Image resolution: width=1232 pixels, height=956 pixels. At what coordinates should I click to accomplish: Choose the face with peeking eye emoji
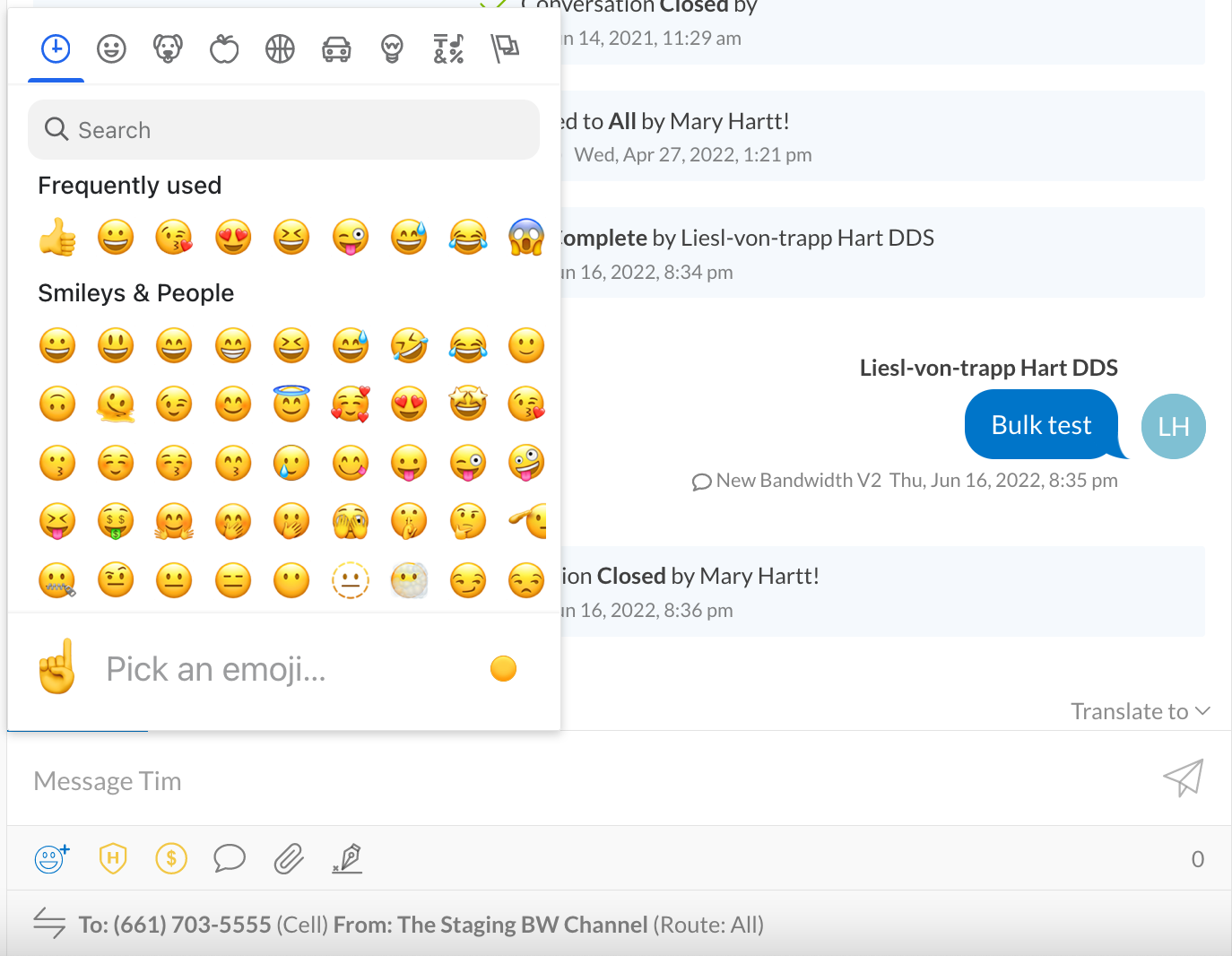point(351,521)
